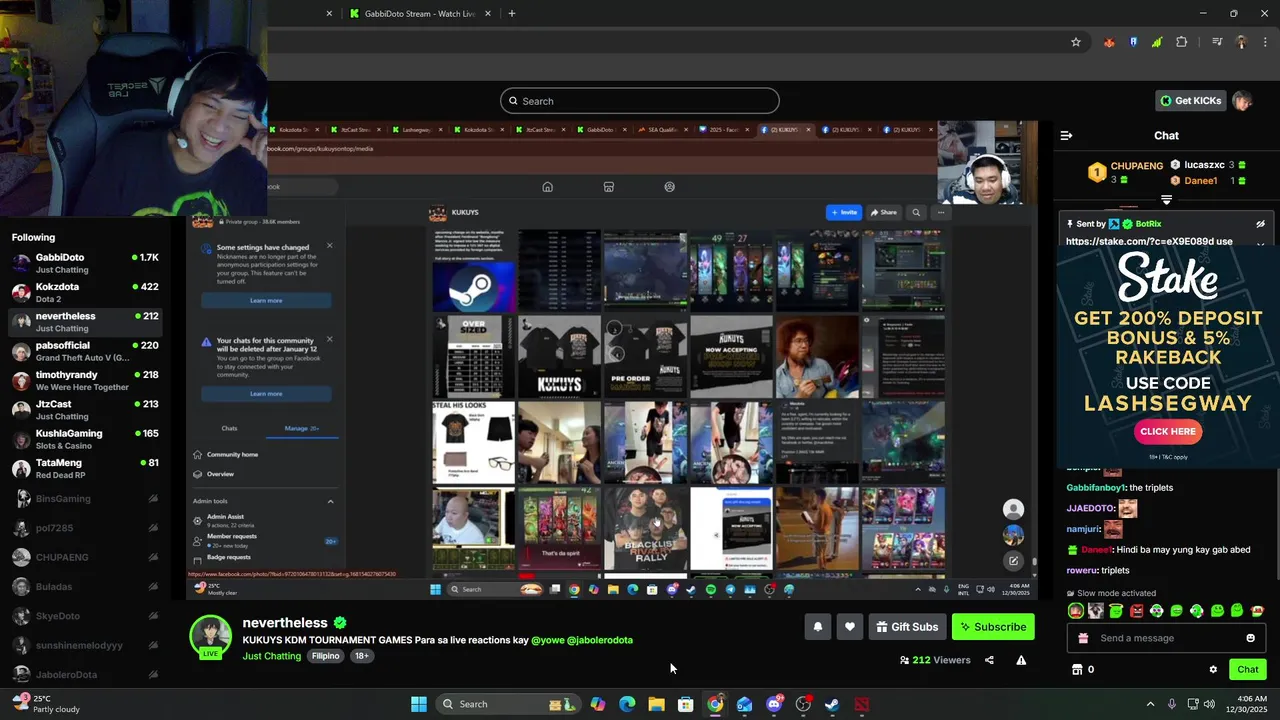Screen dimensions: 1280x720
Task: Click the green Chat send button
Action: pos(1247,669)
